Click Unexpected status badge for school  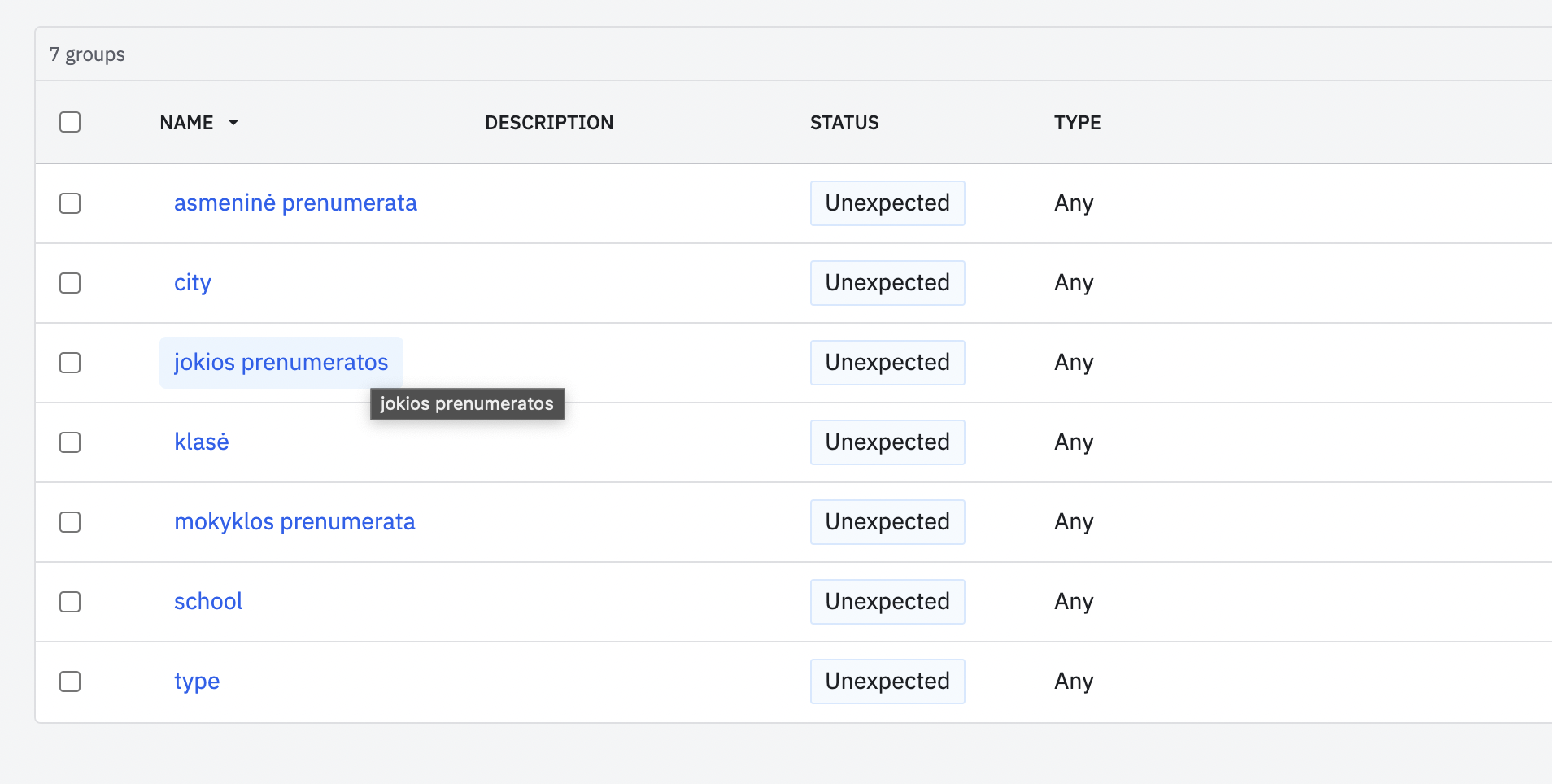pos(887,602)
